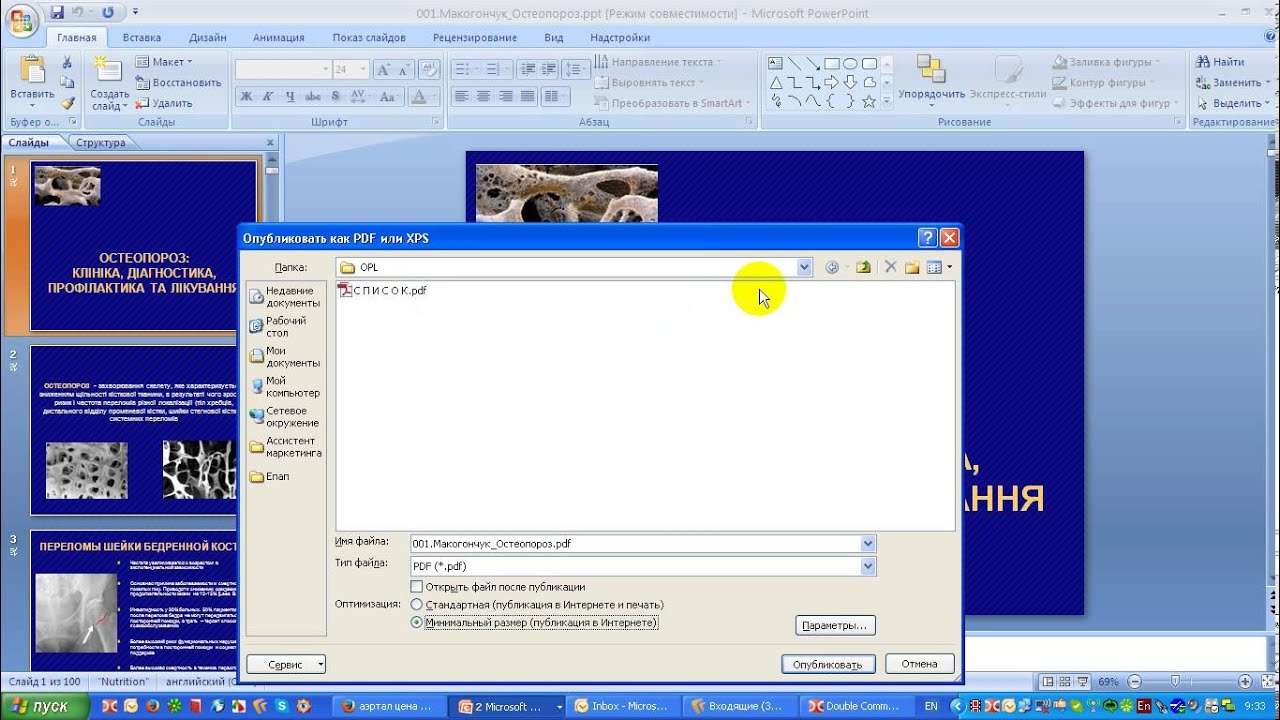Switch to the Вставка ribbon tab
The image size is (1280, 720).
(142, 38)
